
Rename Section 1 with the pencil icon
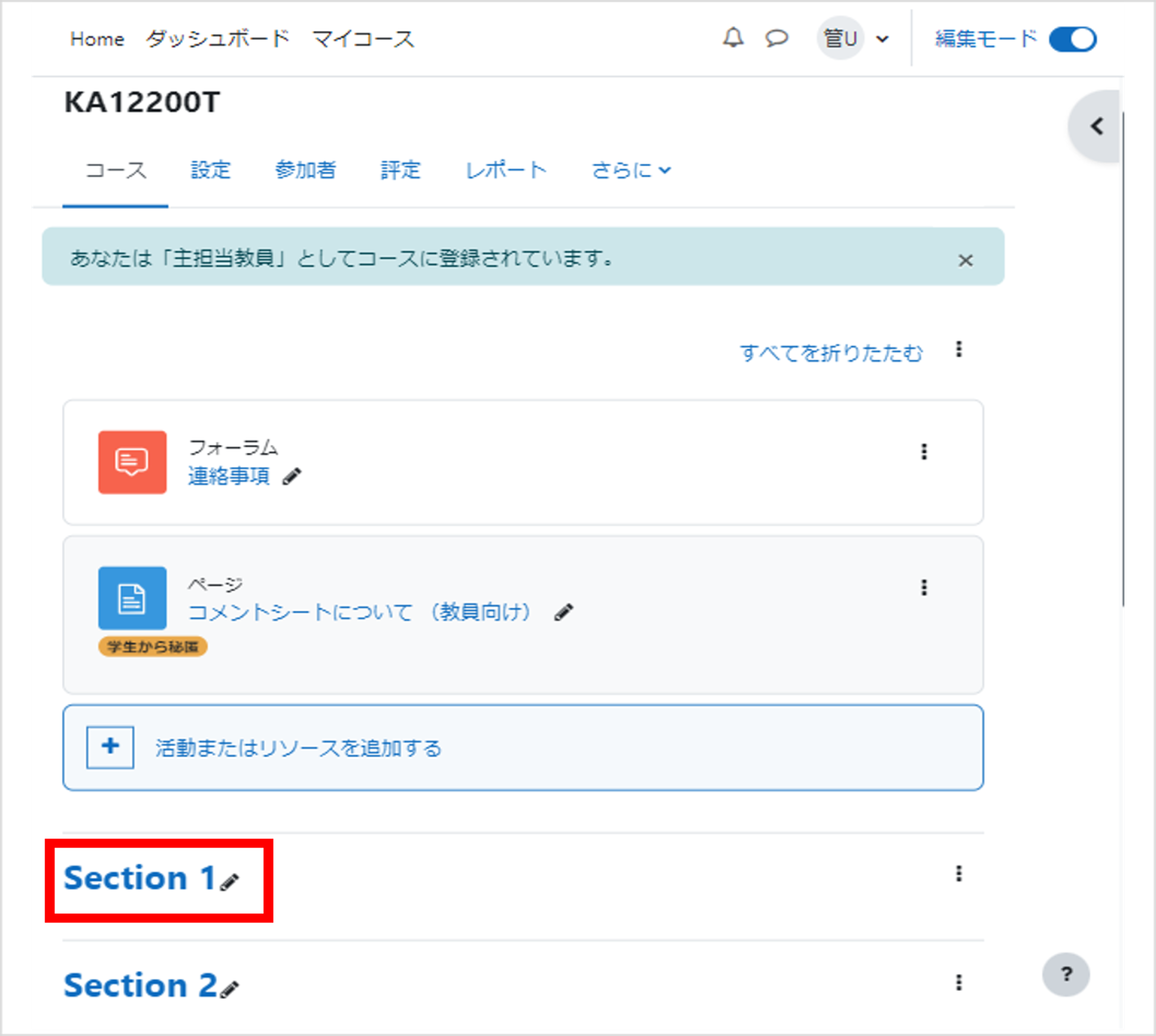(230, 882)
